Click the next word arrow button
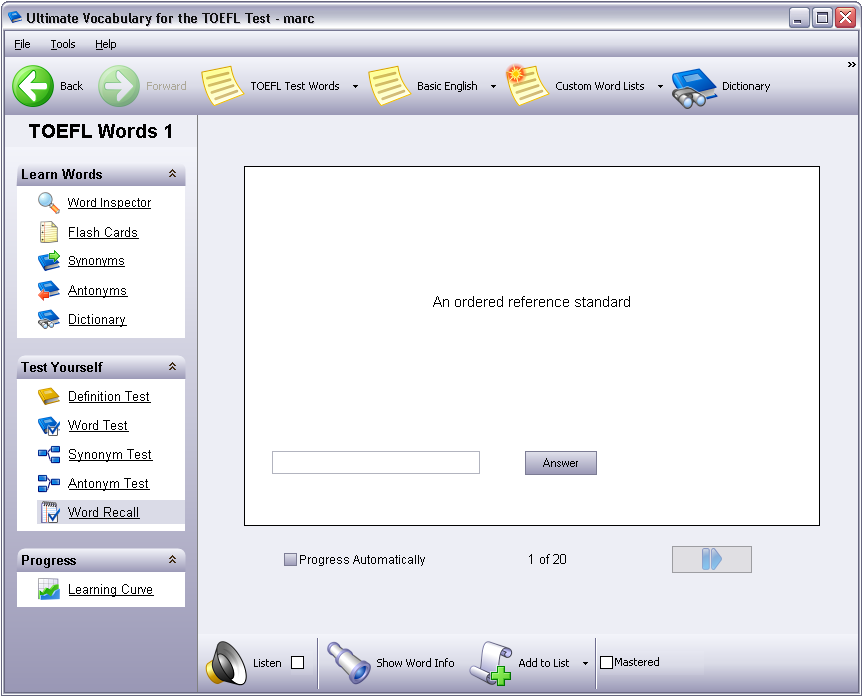 tap(711, 559)
